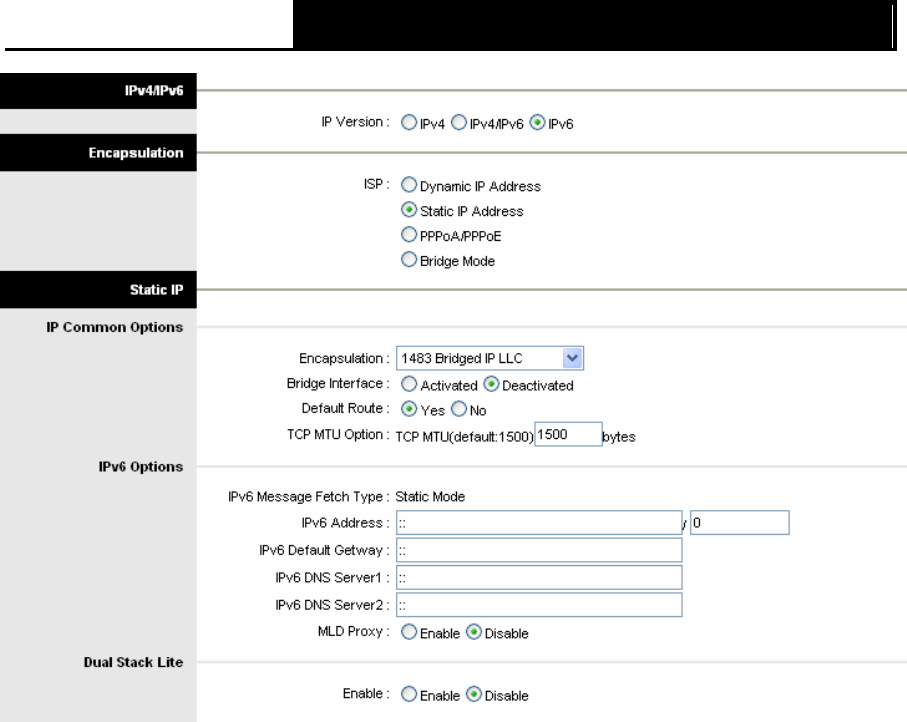Click the IPv6 Address input field
The image size is (907, 722).
click(539, 522)
